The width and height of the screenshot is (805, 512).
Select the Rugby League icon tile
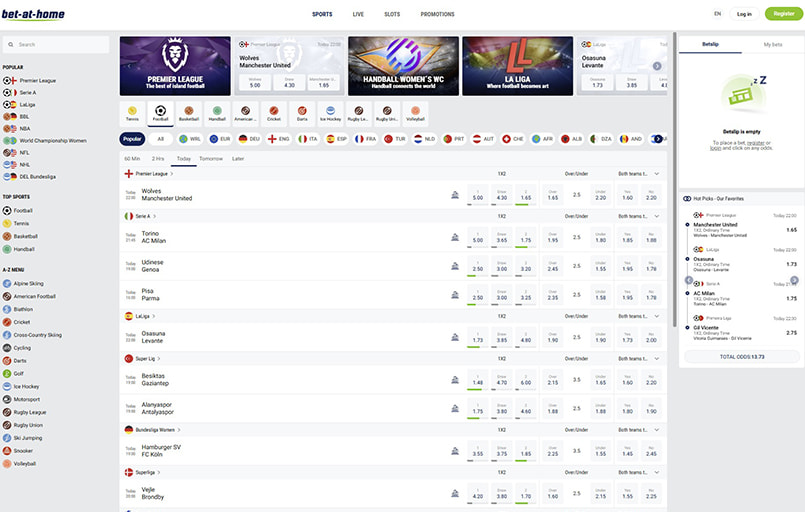[x=358, y=113]
